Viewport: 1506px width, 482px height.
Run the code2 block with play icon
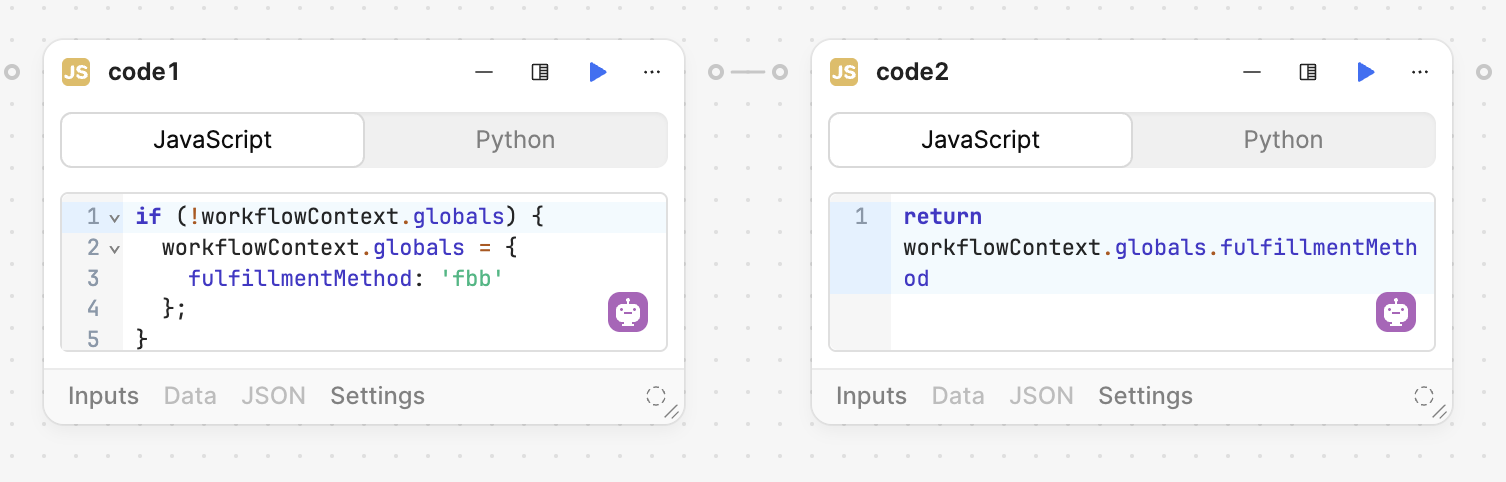click(1366, 72)
